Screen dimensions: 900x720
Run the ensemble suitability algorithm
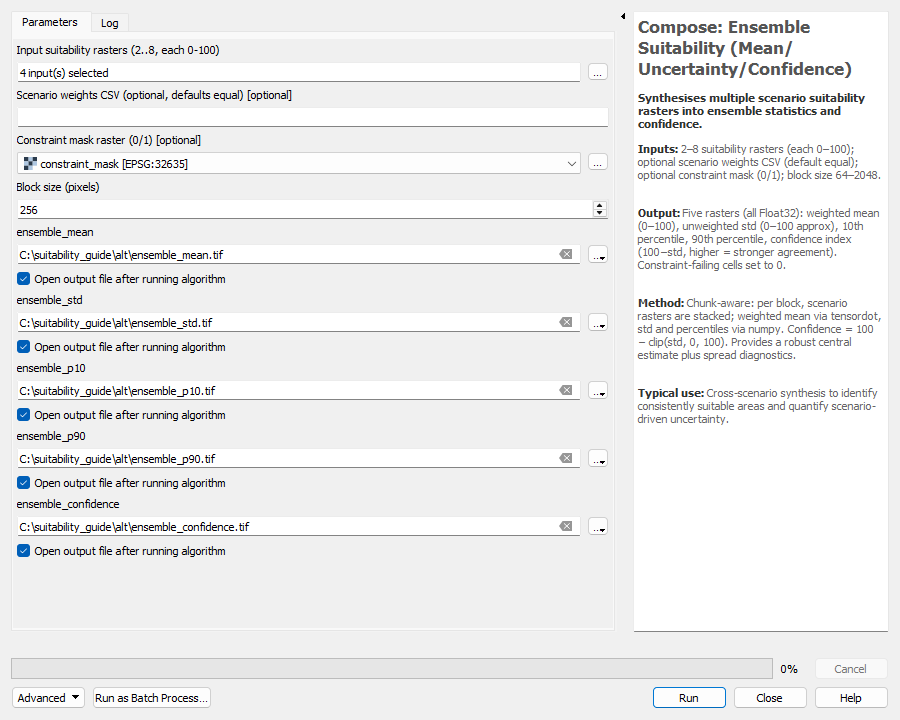point(689,698)
